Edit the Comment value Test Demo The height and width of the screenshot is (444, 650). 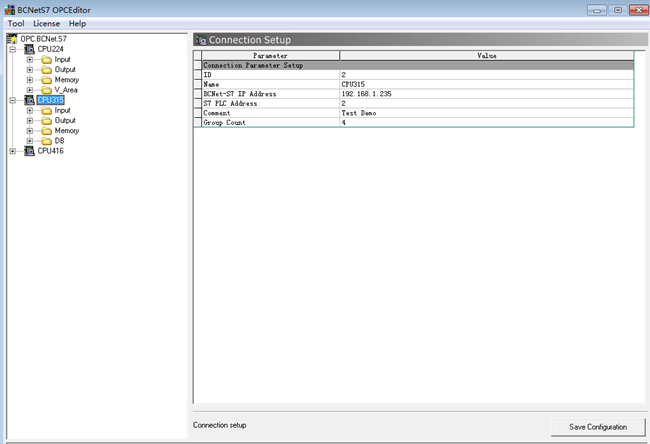(x=487, y=113)
